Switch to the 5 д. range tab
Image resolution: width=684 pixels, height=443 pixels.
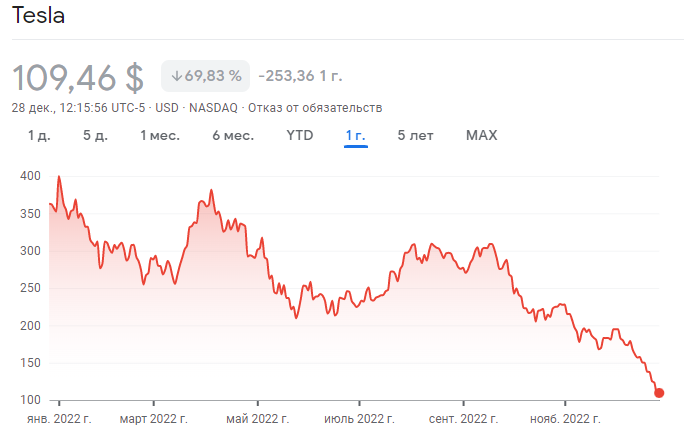pos(96,136)
